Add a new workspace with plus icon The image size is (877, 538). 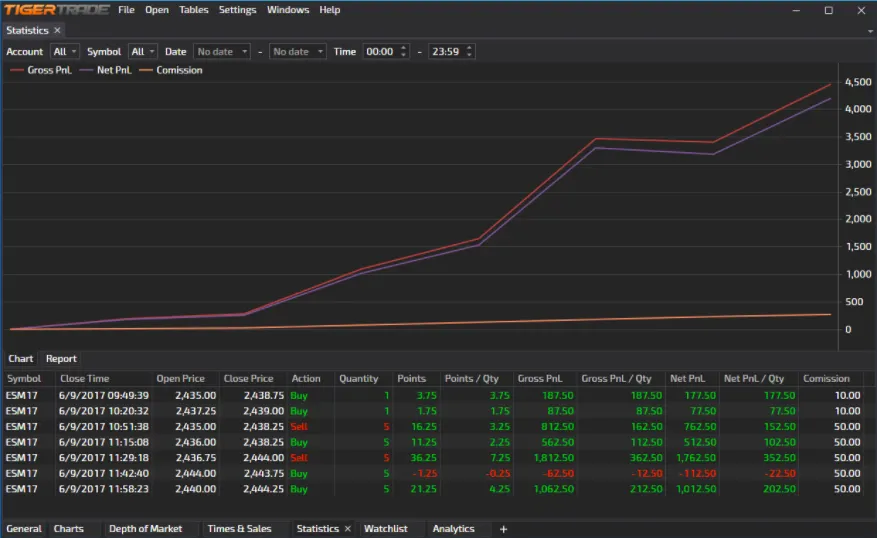503,529
